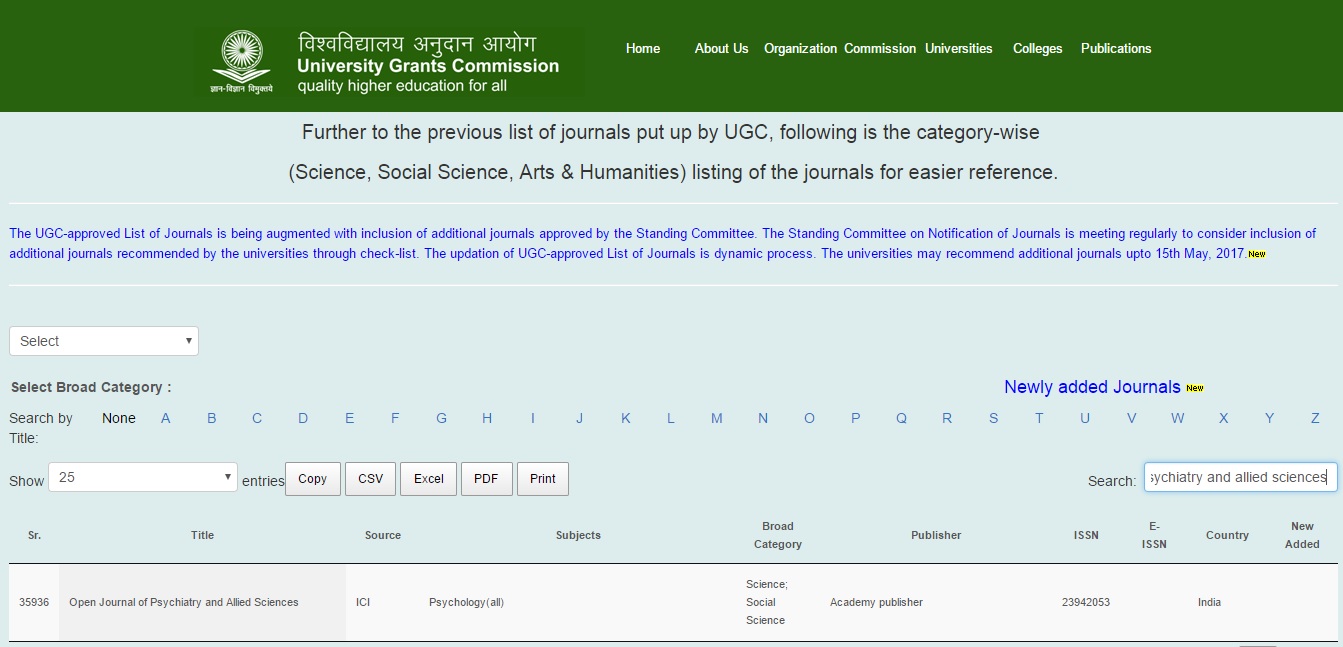Filter titles by letter M

click(x=716, y=418)
